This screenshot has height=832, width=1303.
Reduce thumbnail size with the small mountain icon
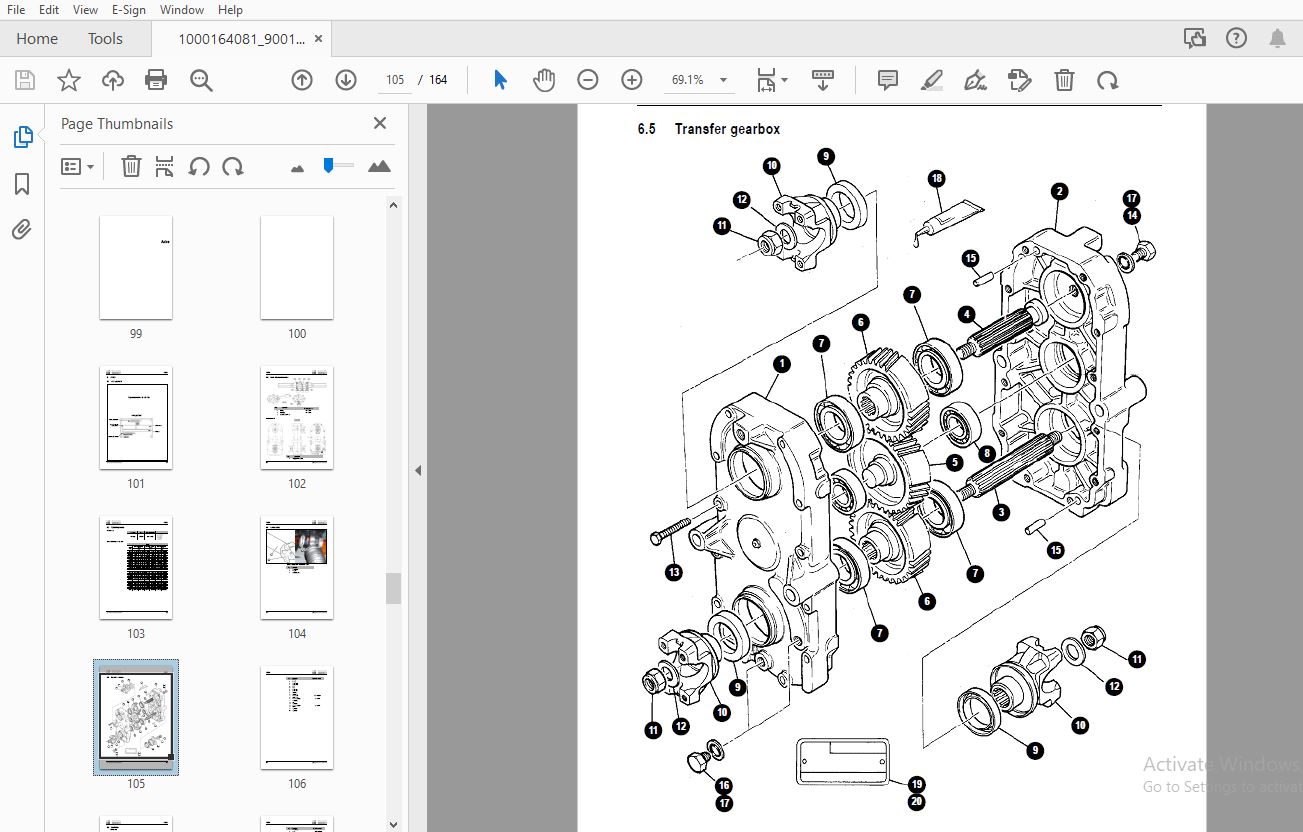(x=297, y=168)
